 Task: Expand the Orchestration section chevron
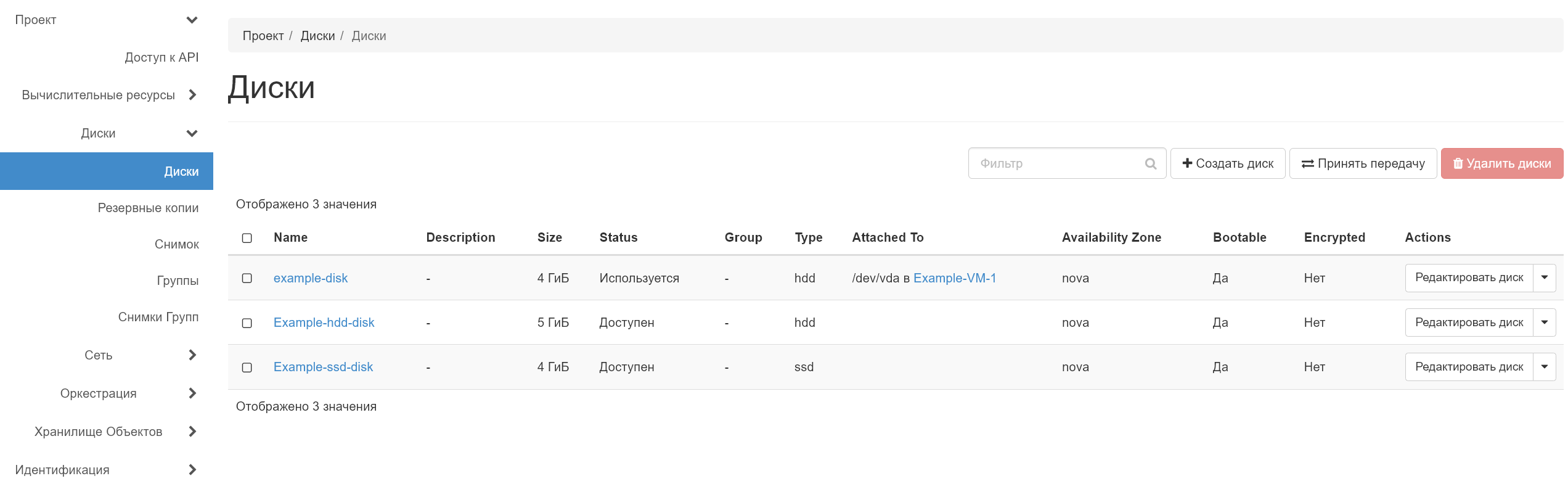tap(192, 393)
